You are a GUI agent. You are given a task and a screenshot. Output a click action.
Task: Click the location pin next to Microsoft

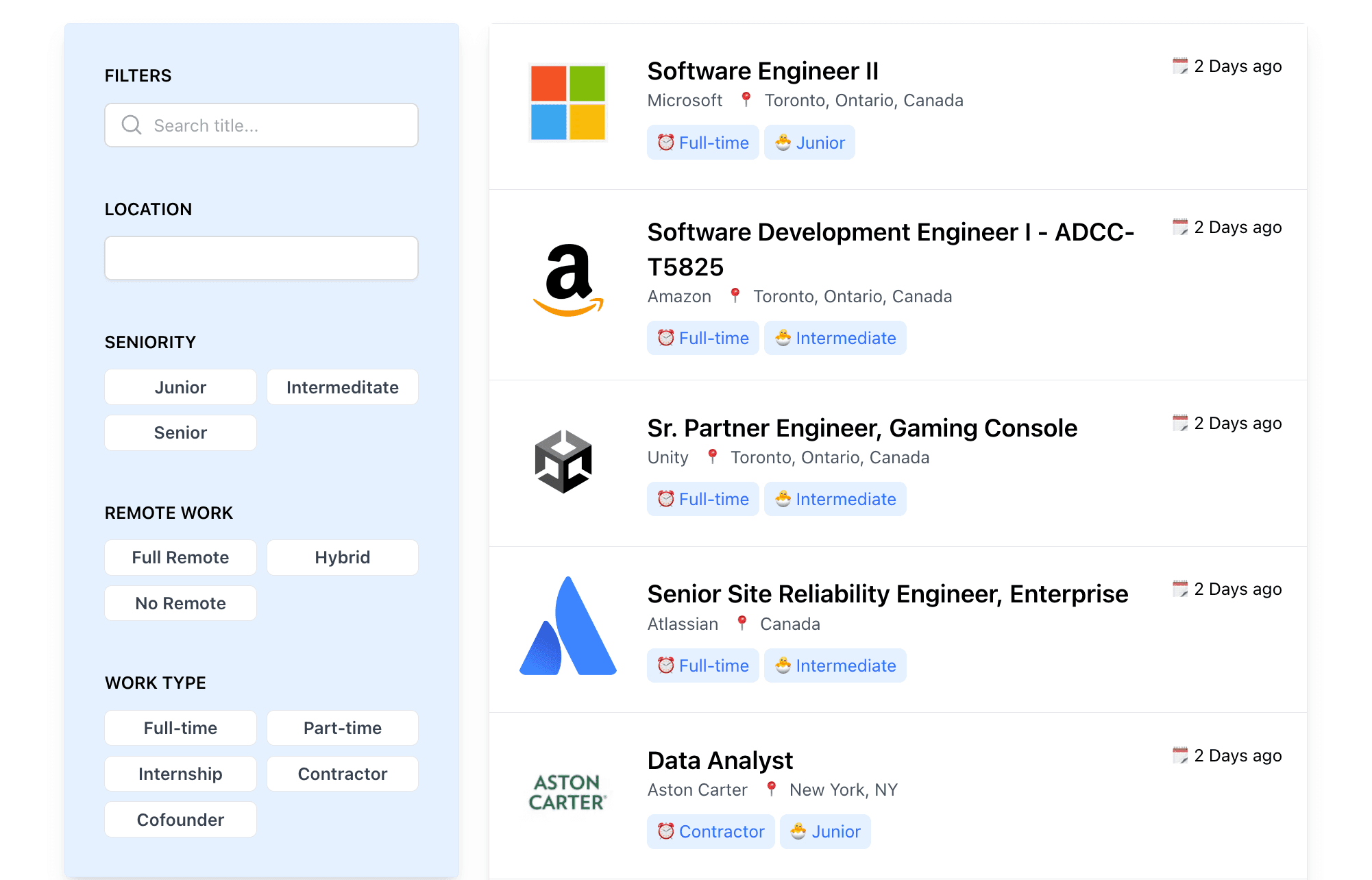[746, 100]
